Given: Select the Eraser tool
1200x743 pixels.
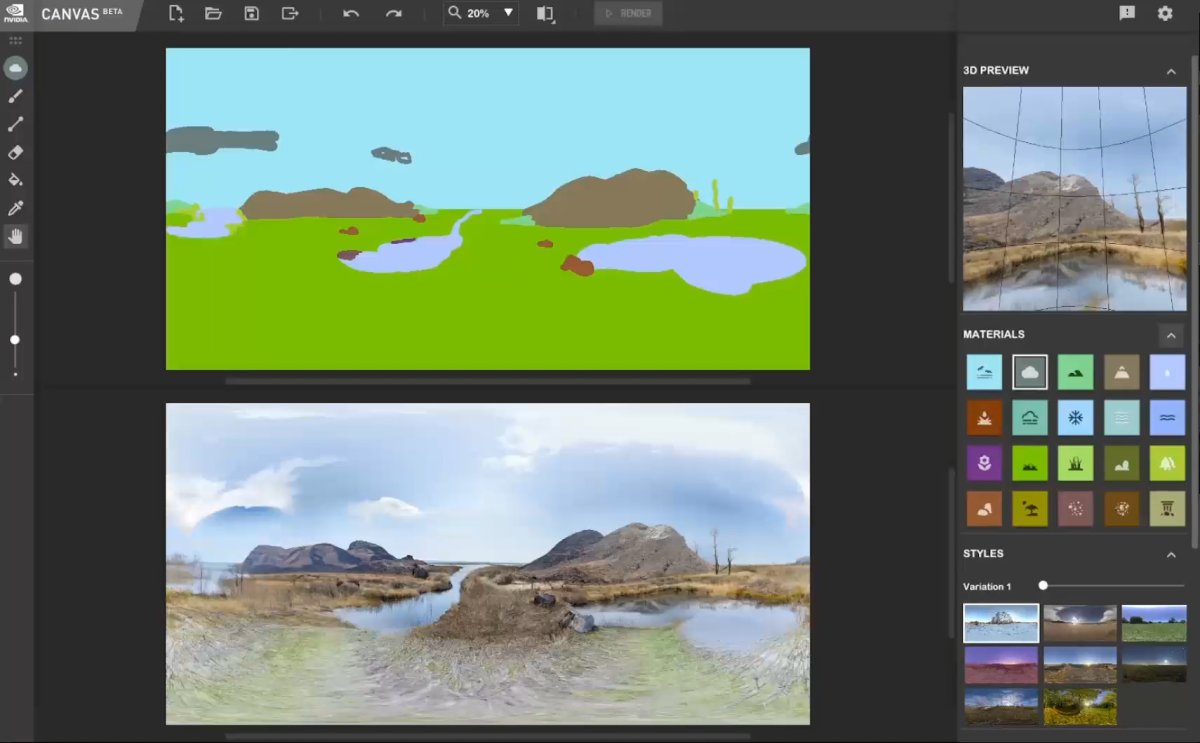Looking at the screenshot, I should (15, 152).
